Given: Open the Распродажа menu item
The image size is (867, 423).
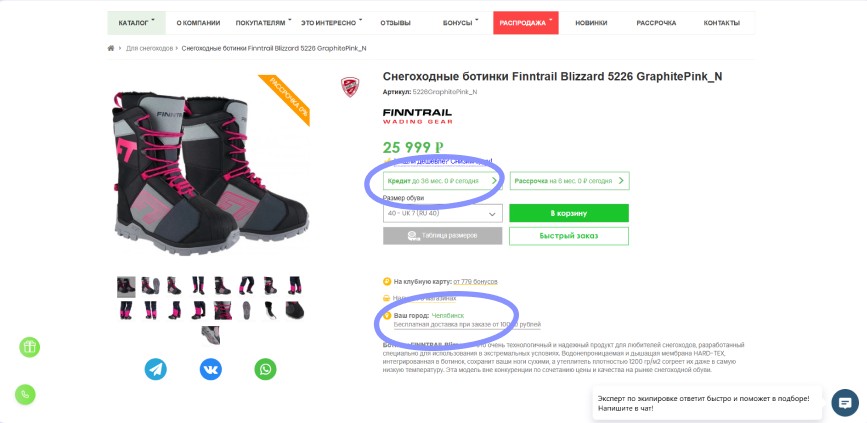Looking at the screenshot, I should (x=524, y=22).
